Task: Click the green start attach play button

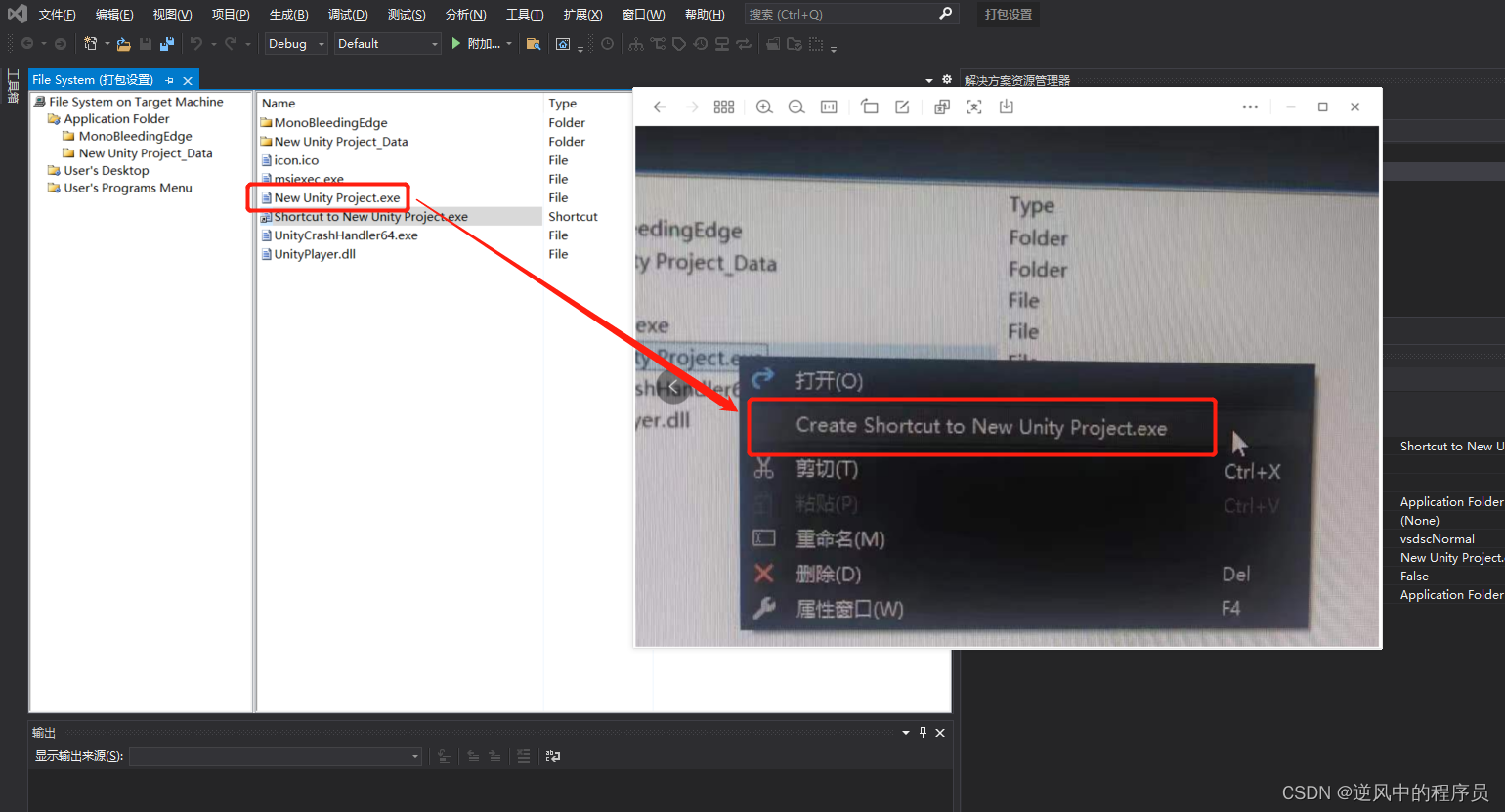Action: tap(455, 43)
